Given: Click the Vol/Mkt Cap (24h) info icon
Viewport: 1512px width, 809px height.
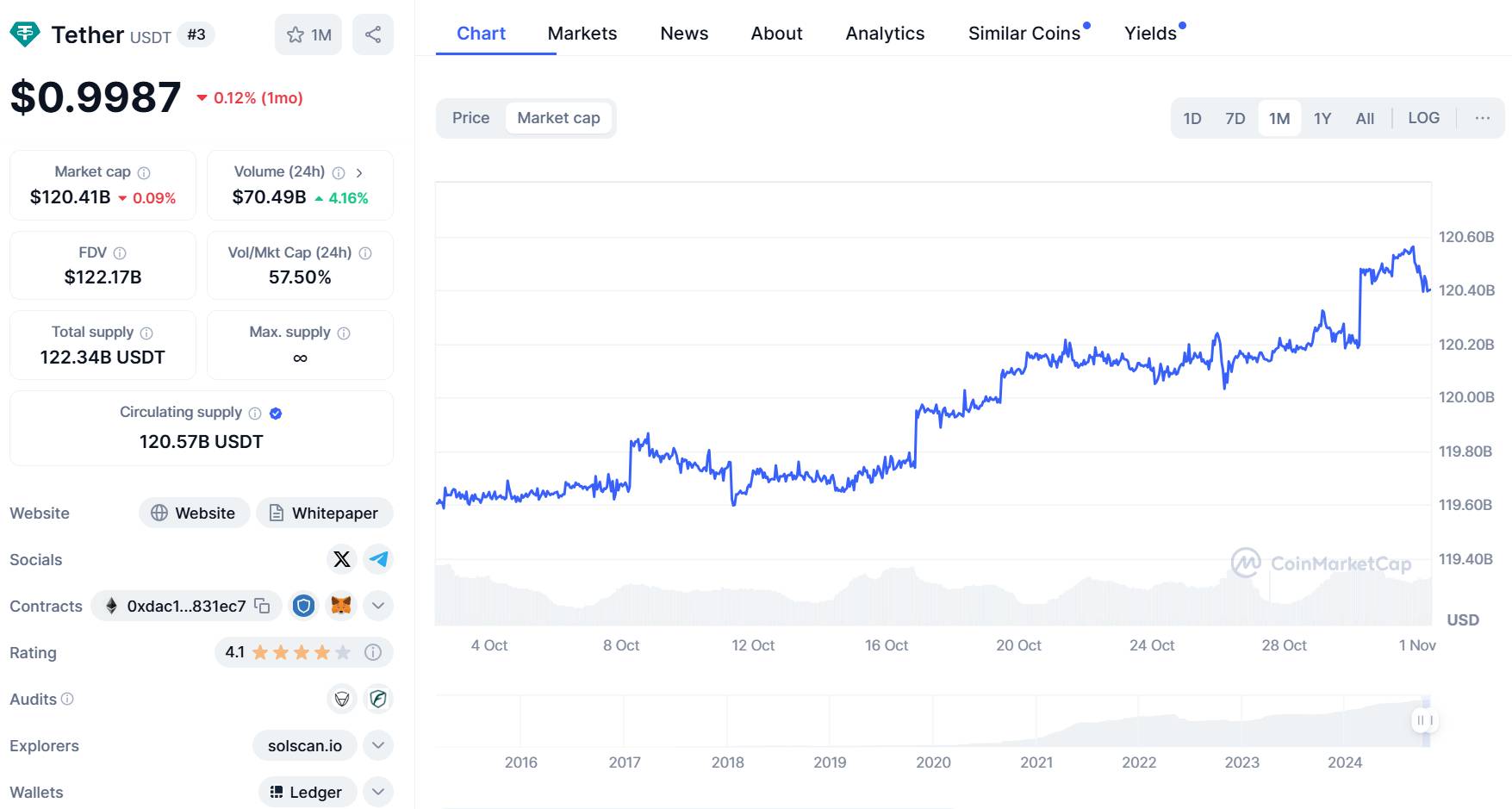Looking at the screenshot, I should (x=365, y=253).
